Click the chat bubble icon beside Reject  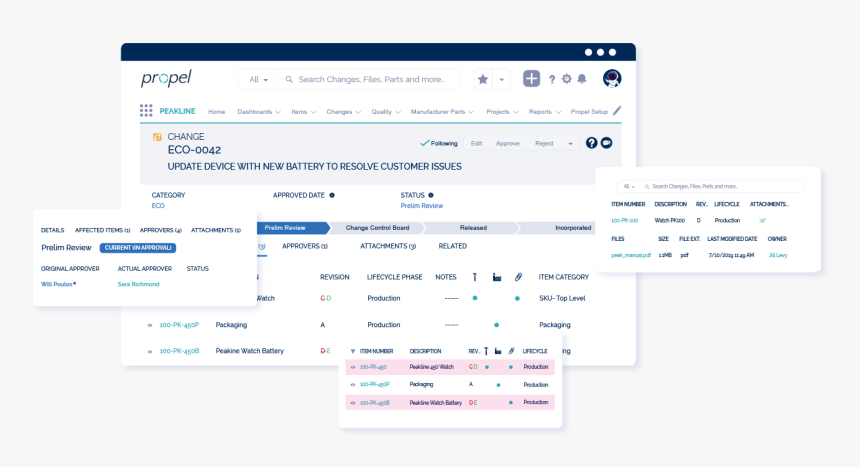606,143
